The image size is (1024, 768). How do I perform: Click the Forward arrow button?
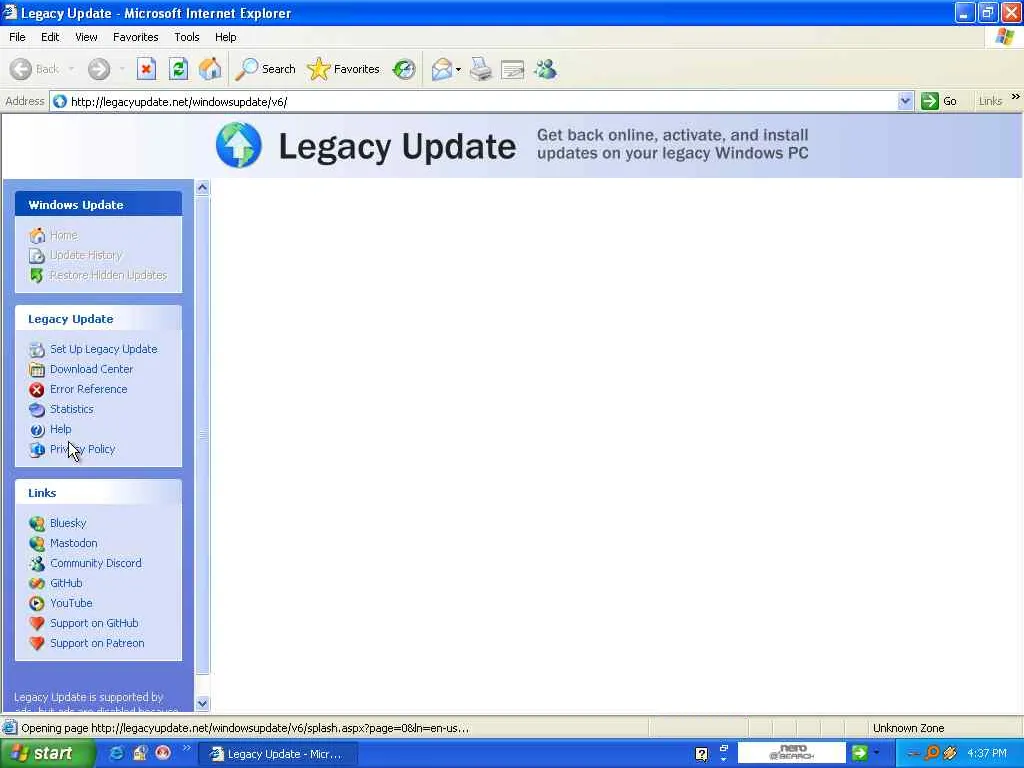pos(99,69)
